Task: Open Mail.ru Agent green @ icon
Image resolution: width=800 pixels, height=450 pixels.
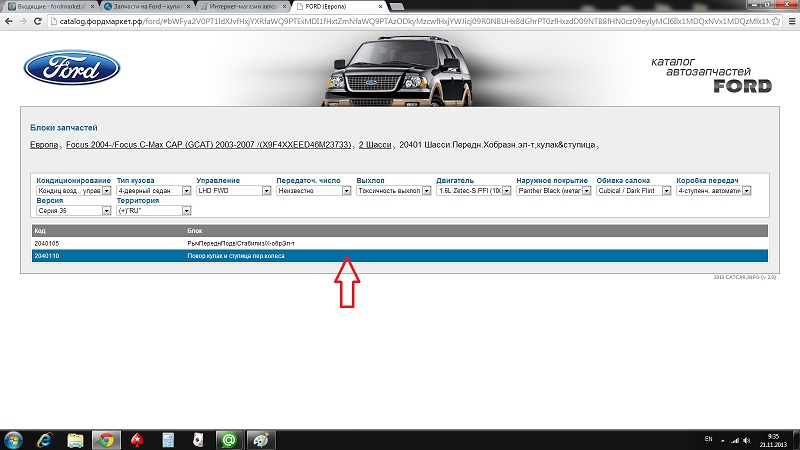Action: (229, 440)
